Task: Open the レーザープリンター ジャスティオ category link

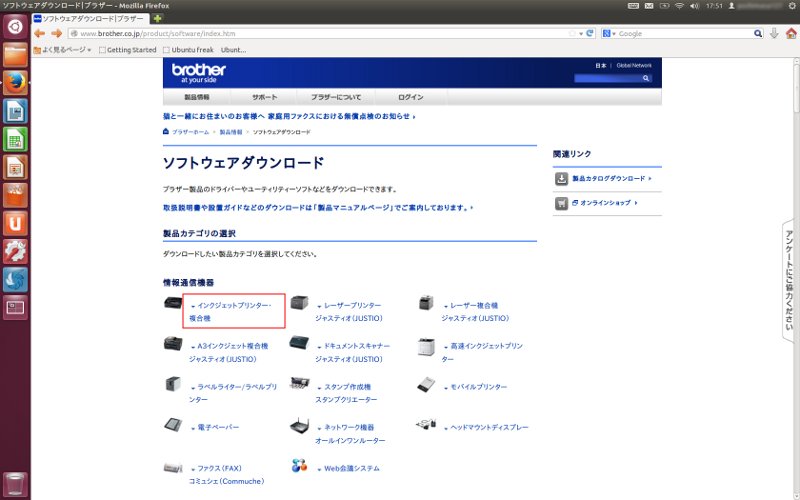Action: pos(348,312)
